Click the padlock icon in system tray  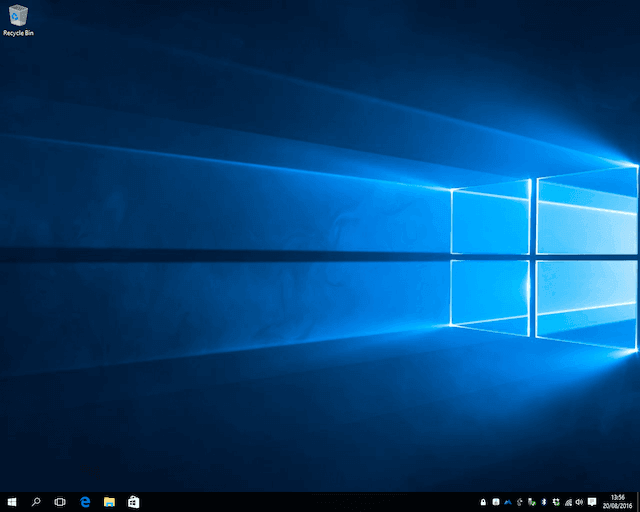tap(483, 502)
